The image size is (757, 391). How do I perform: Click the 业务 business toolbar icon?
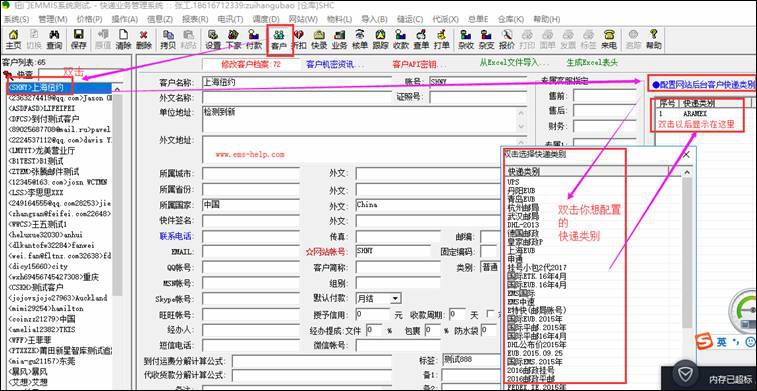point(339,40)
